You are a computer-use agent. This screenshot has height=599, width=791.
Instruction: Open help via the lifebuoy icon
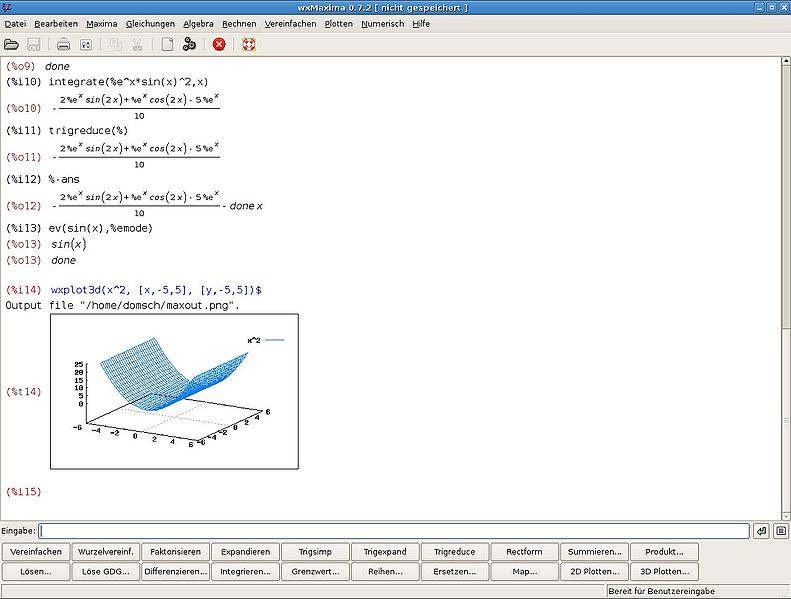coord(249,44)
